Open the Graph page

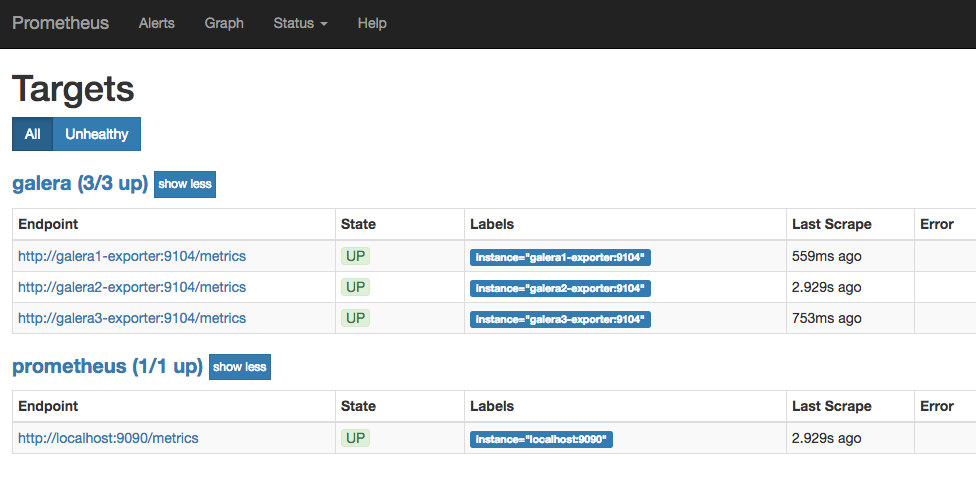224,23
